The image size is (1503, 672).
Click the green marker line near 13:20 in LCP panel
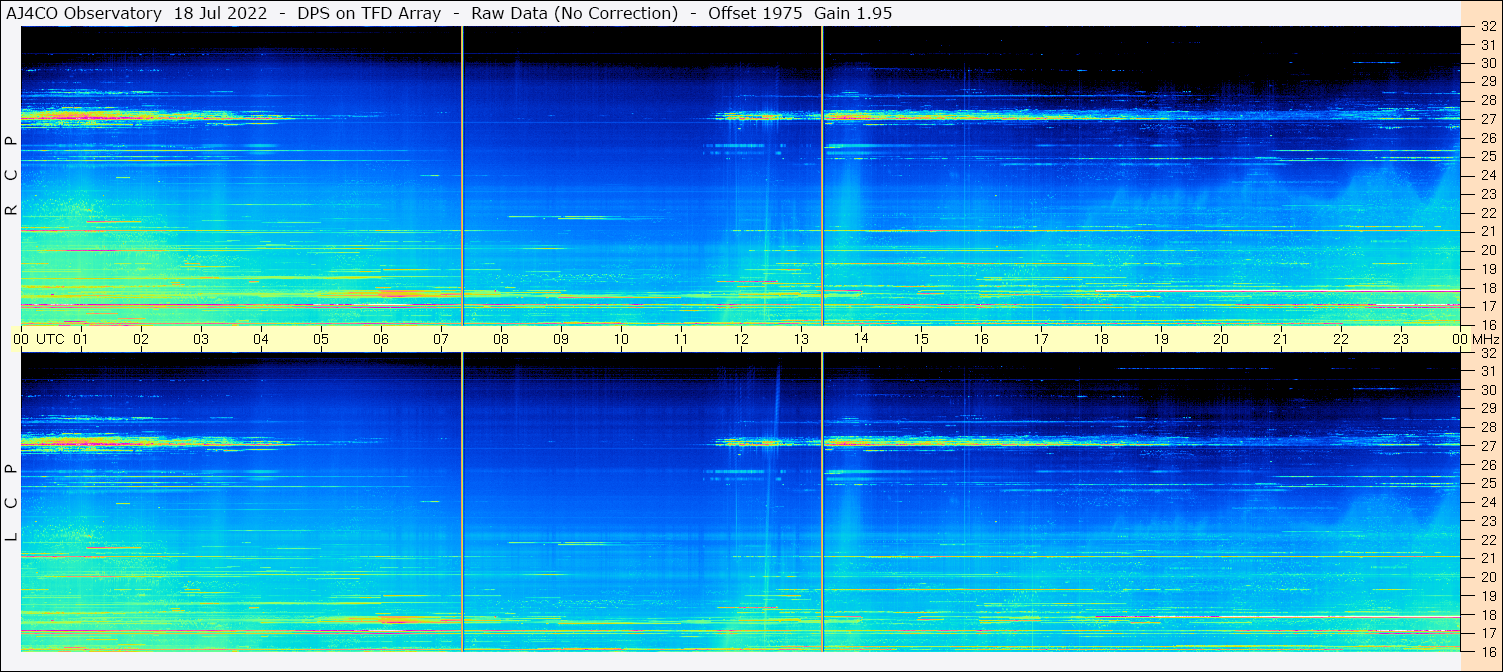click(x=822, y=502)
